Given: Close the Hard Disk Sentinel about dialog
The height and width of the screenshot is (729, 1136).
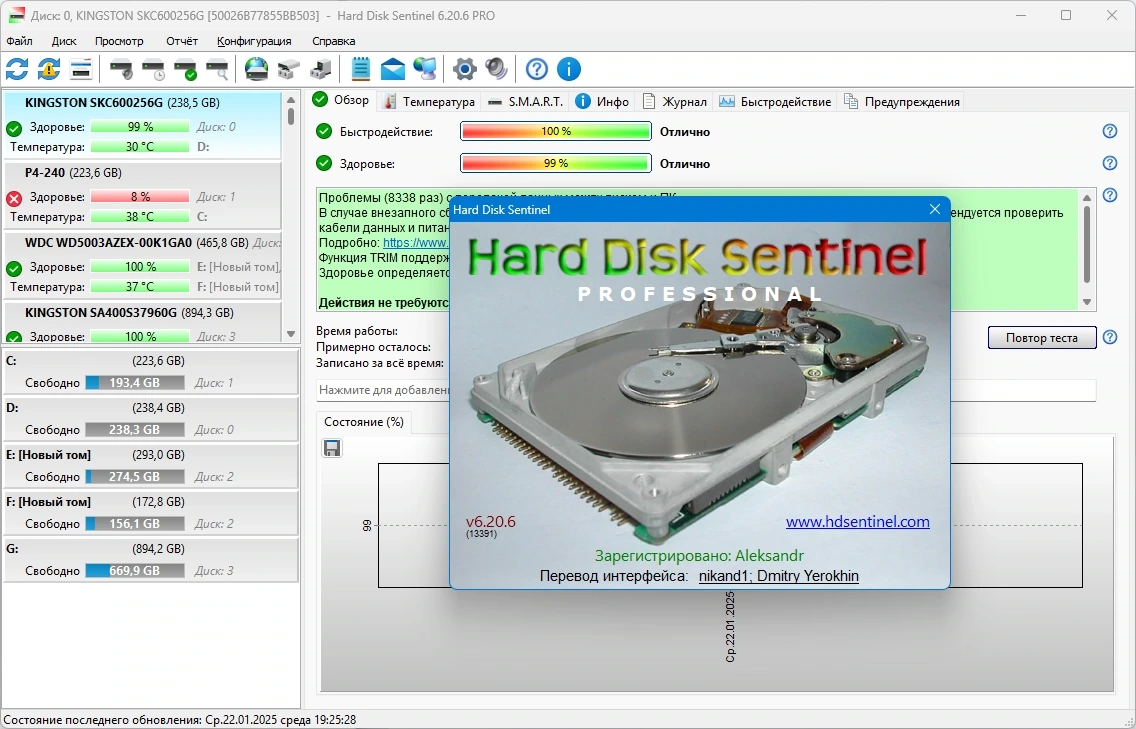Looking at the screenshot, I should [935, 209].
